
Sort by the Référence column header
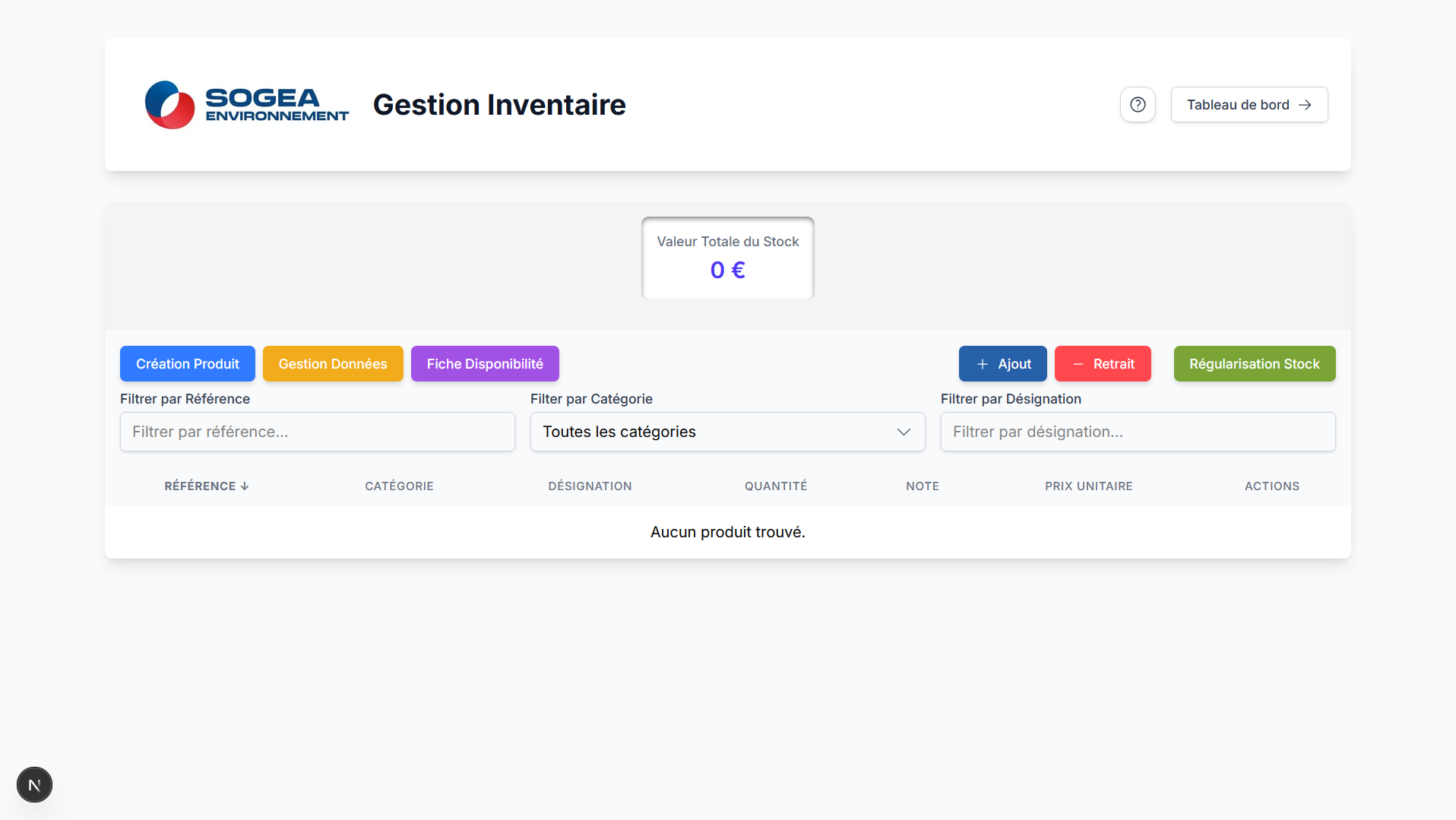(x=207, y=486)
